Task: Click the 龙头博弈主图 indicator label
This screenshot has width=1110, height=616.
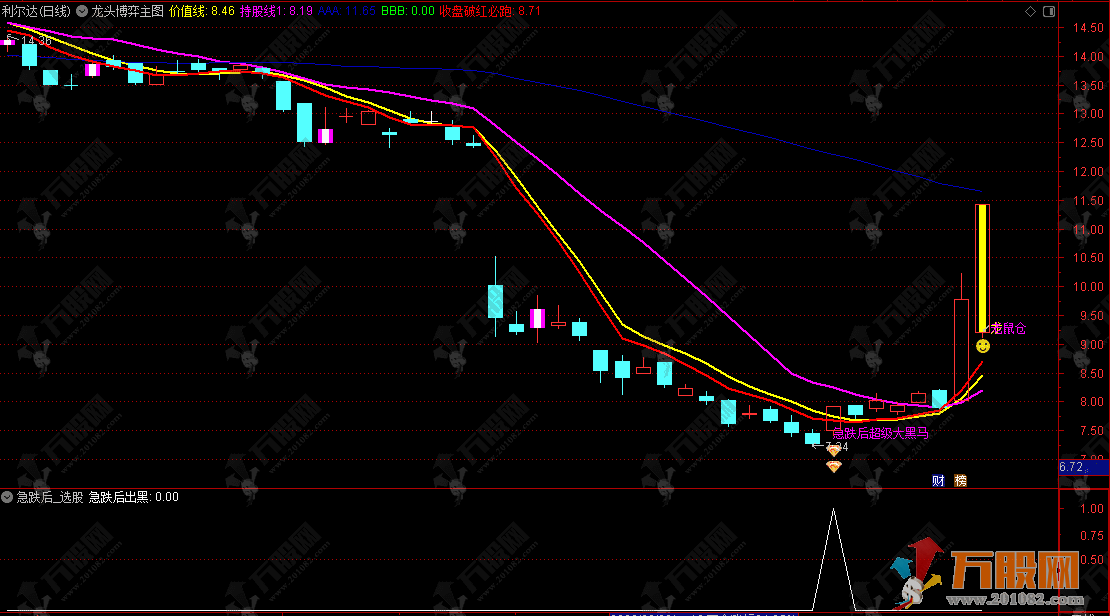Action: click(127, 11)
